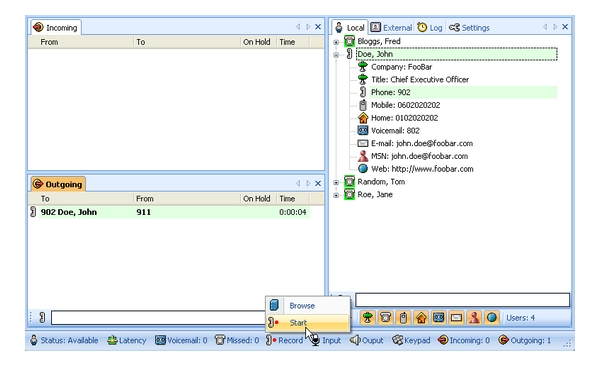Click call time 0:00:04 cell
600x367 pixels.
point(293,212)
